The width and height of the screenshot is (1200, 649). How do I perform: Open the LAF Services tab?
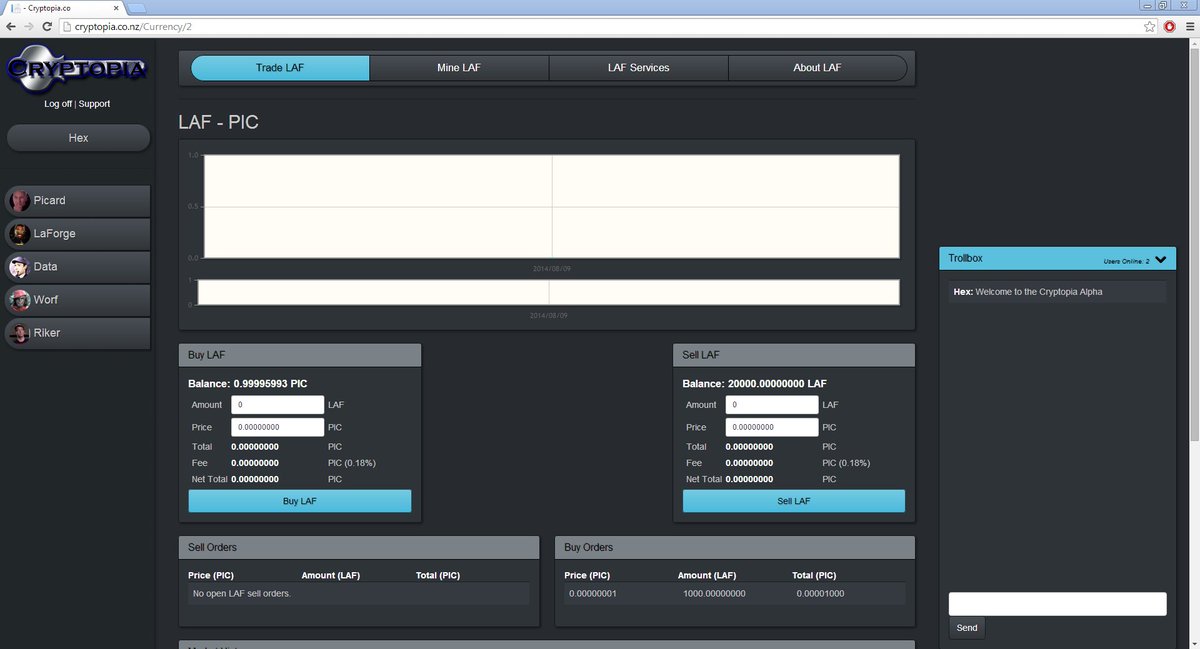[638, 67]
